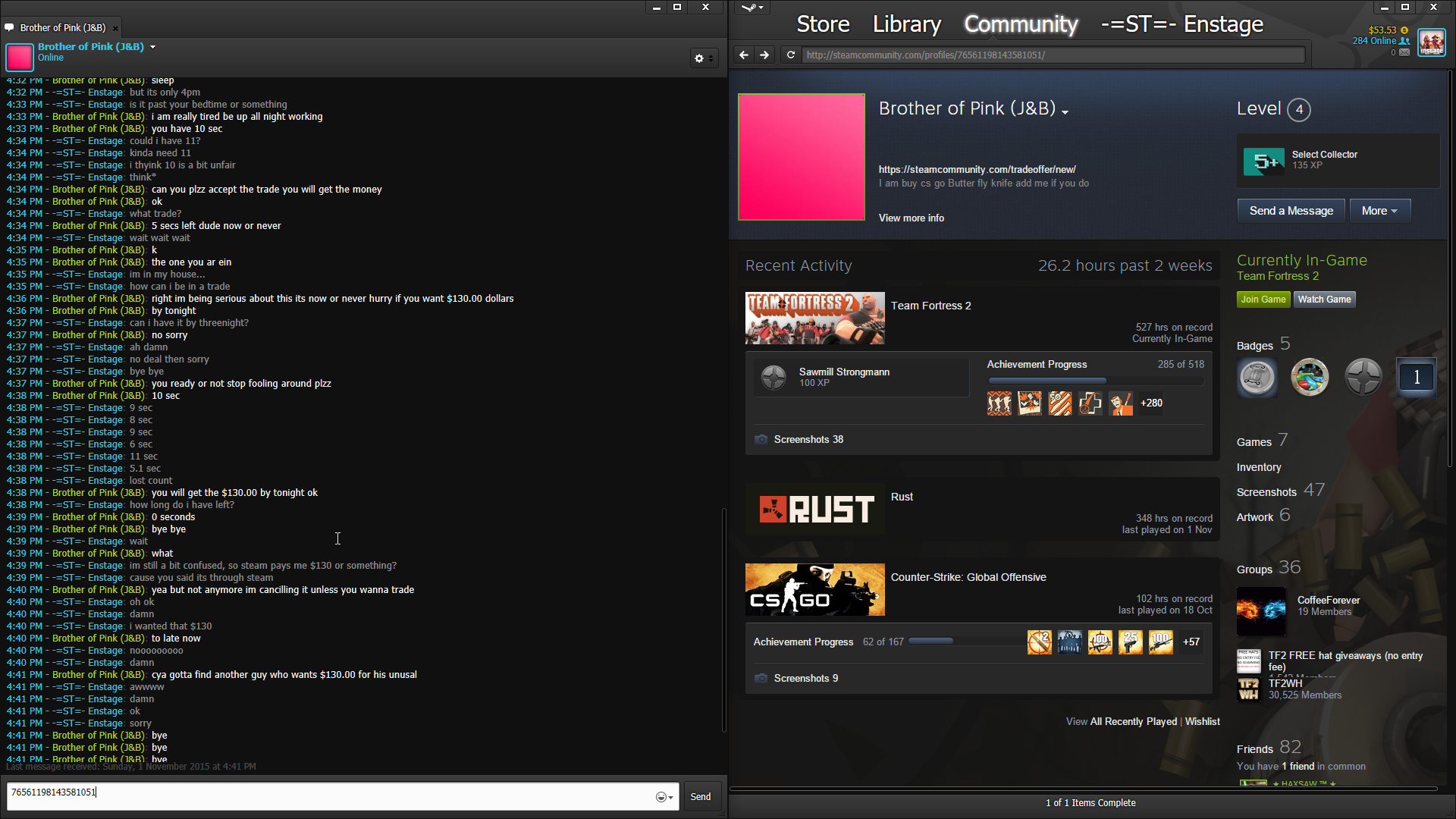The width and height of the screenshot is (1456, 819).
Task: Open the CoffeeForever group avatar
Action: click(x=1260, y=610)
